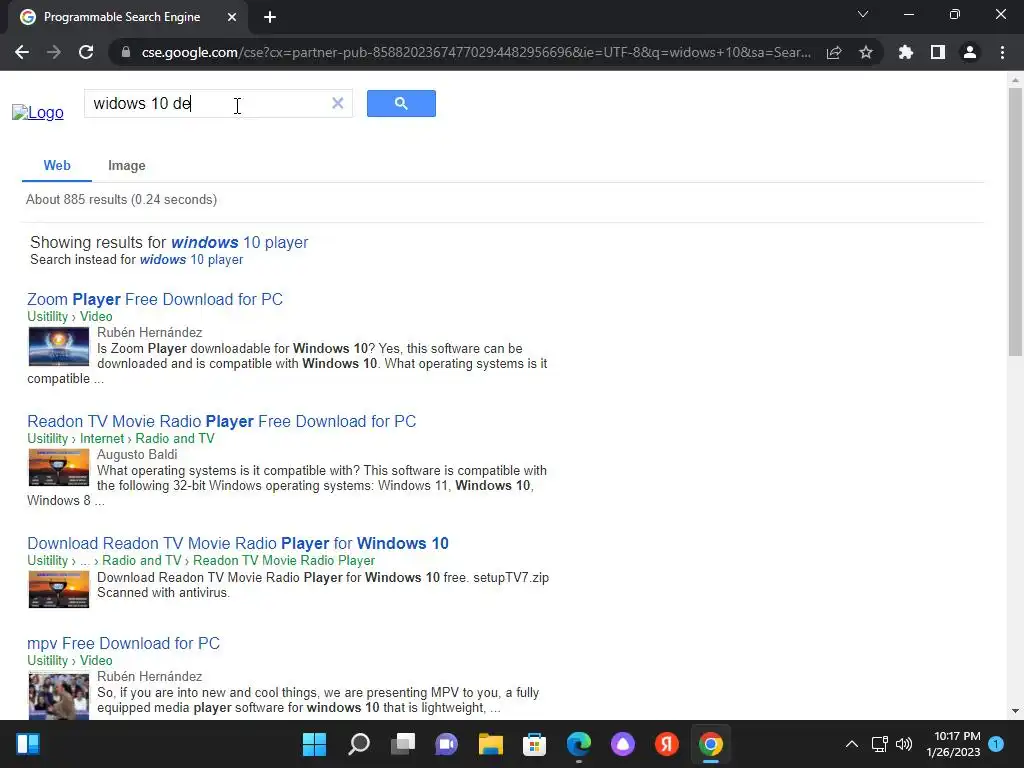Search instead for widows 10 player

191,260
